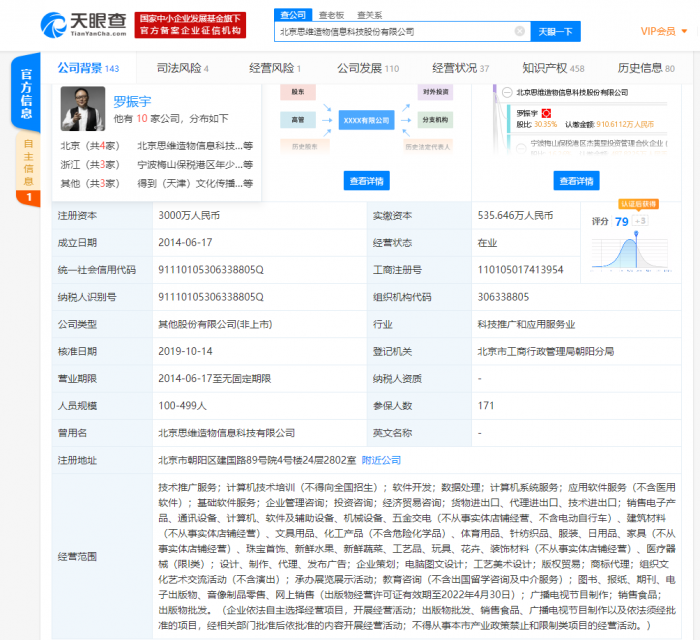Clear the search box with the X icon
The height and width of the screenshot is (640, 700).
(519, 32)
